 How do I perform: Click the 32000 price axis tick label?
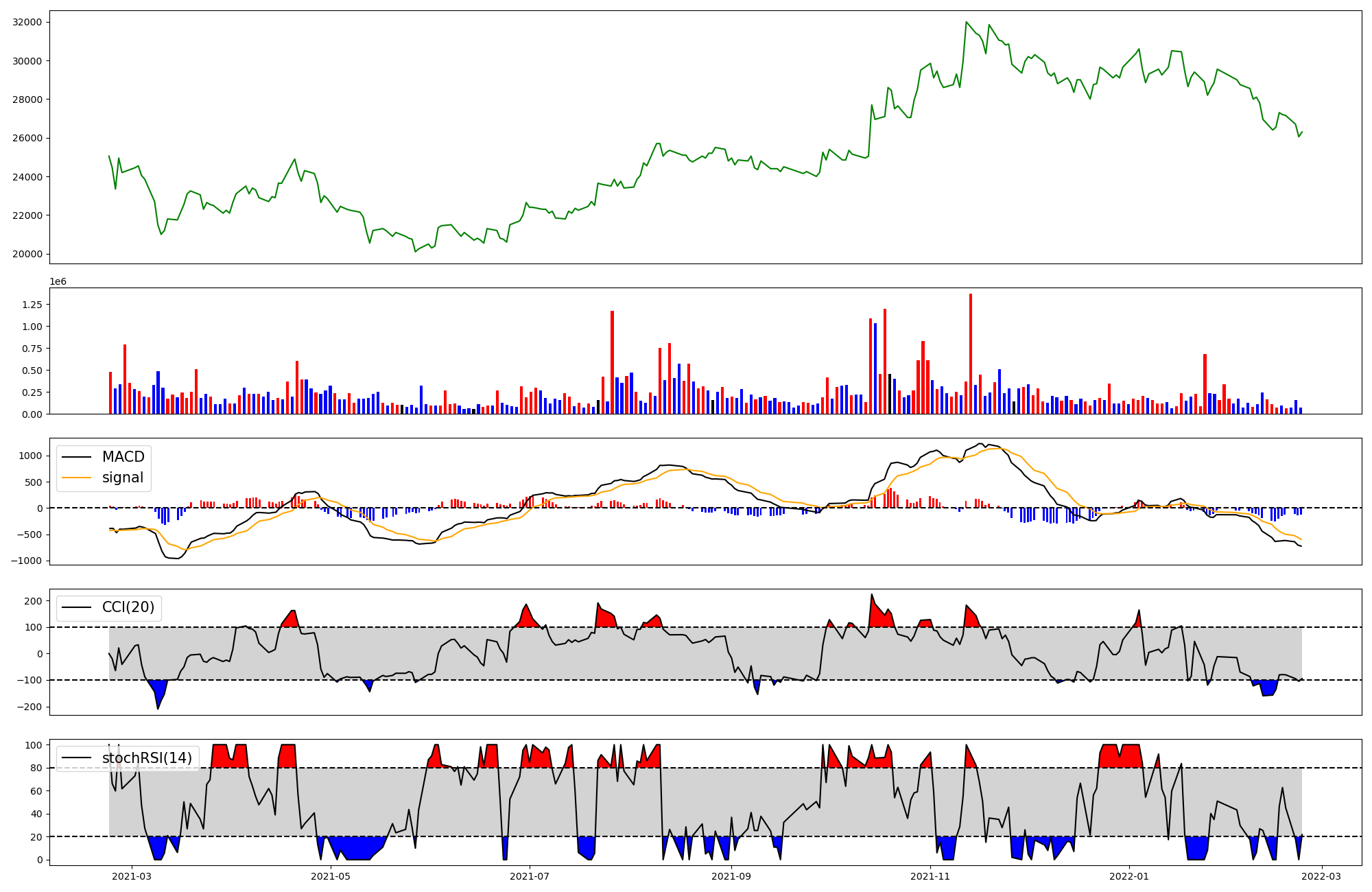[27, 22]
